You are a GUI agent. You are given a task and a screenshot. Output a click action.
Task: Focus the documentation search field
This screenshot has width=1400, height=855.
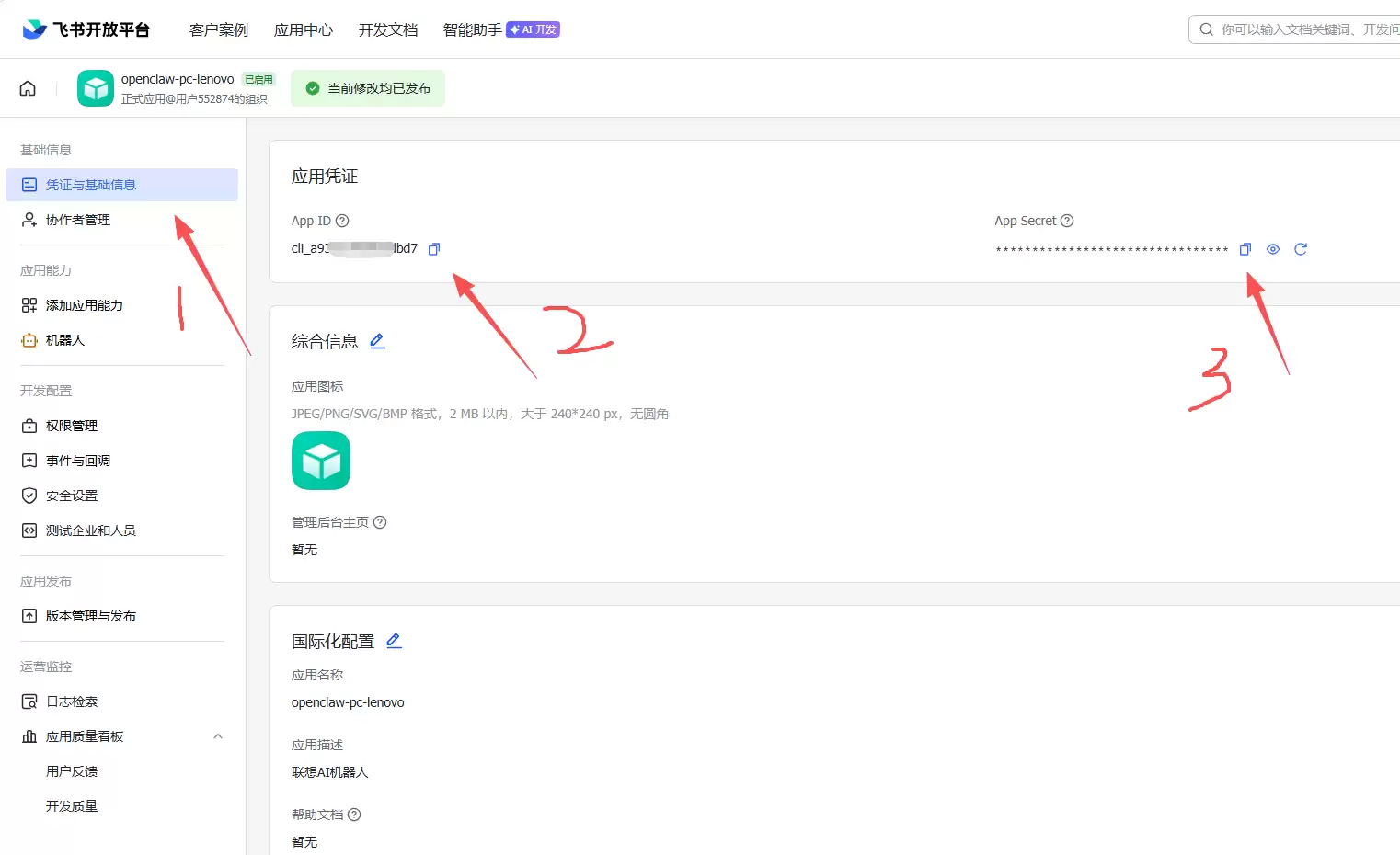[x=1297, y=29]
